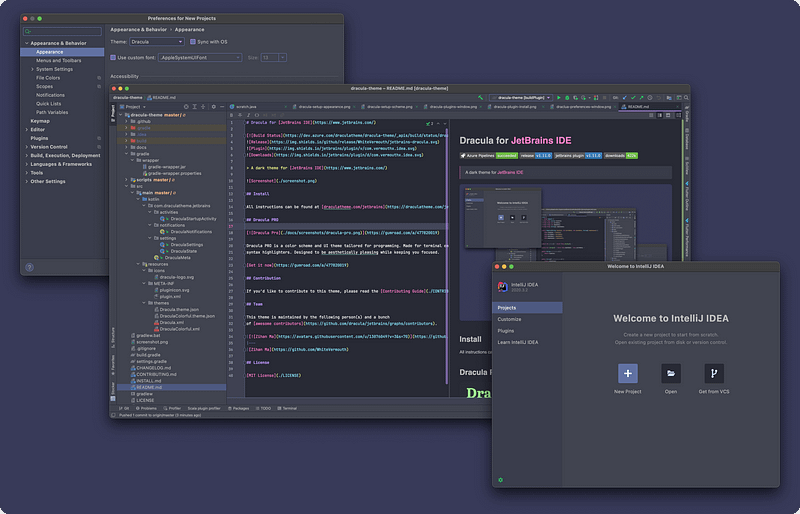This screenshot has width=800, height=514.
Task: Open Problems tool window from bottom bar
Action: click(x=146, y=408)
